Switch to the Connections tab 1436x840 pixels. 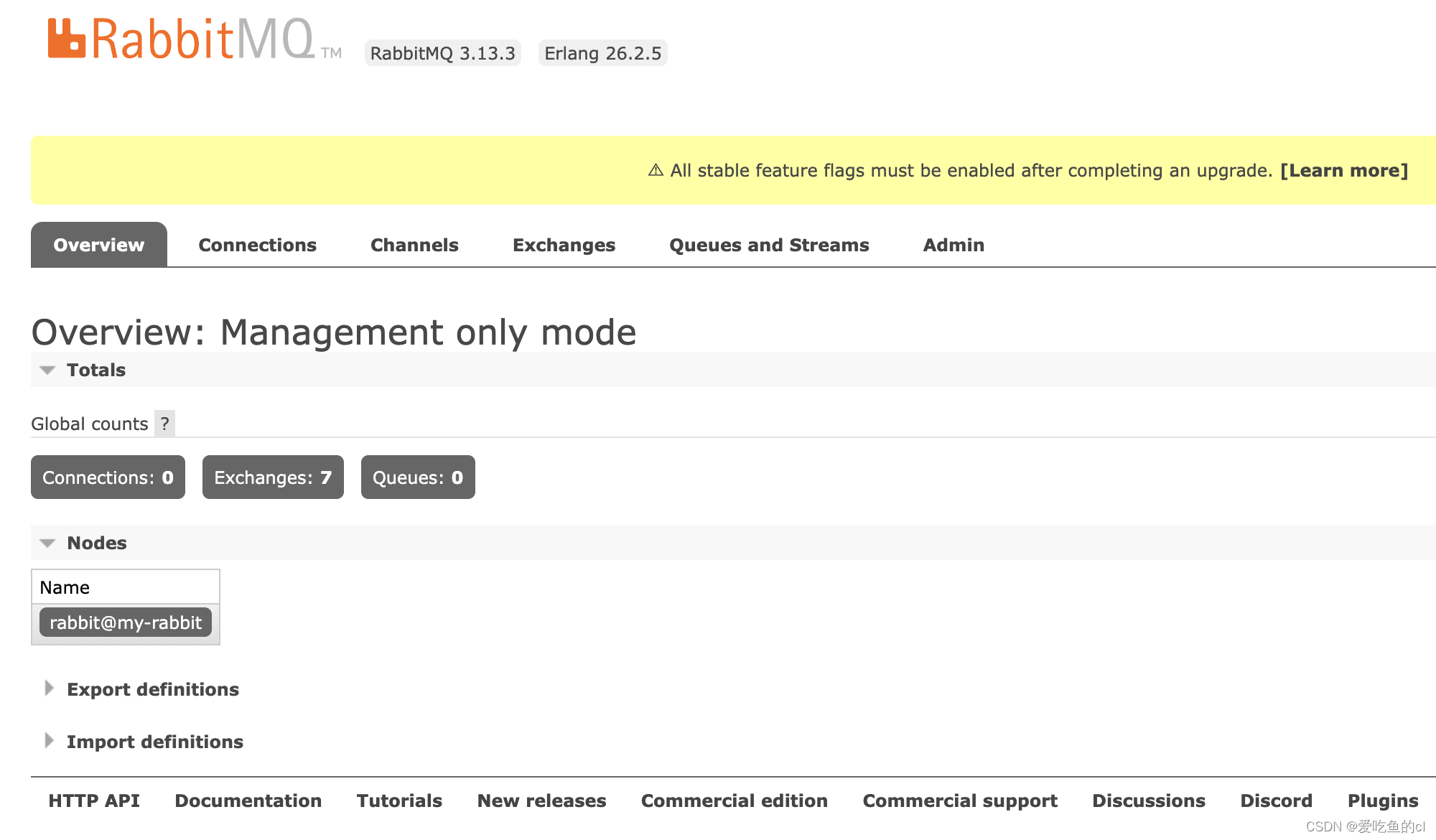point(257,245)
